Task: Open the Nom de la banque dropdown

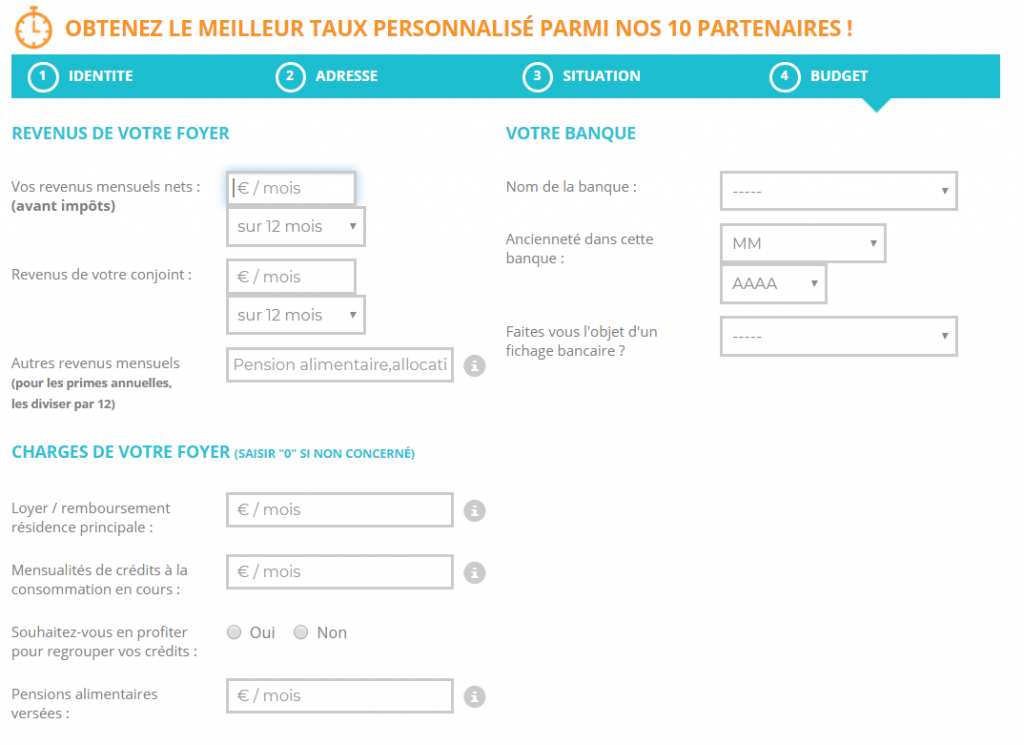Action: (838, 191)
